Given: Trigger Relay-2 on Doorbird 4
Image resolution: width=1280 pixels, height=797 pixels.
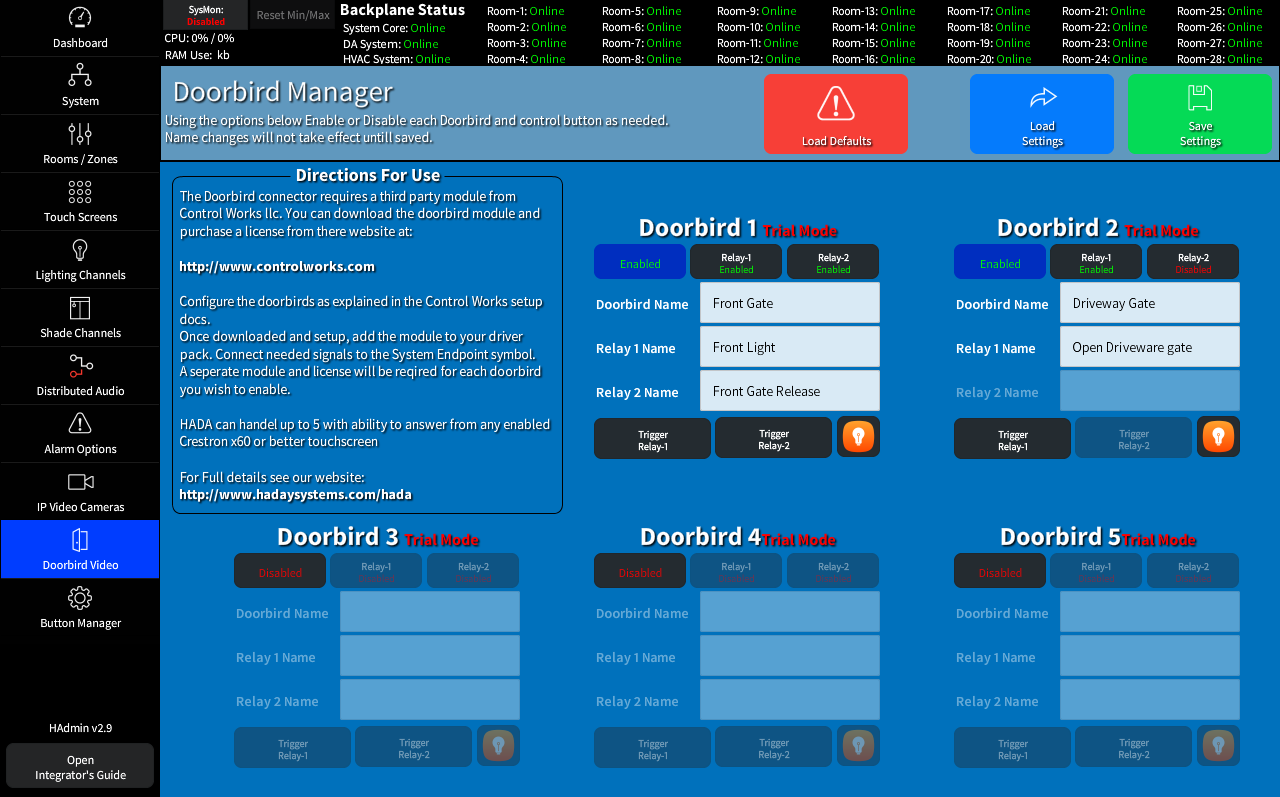Looking at the screenshot, I should [x=774, y=747].
